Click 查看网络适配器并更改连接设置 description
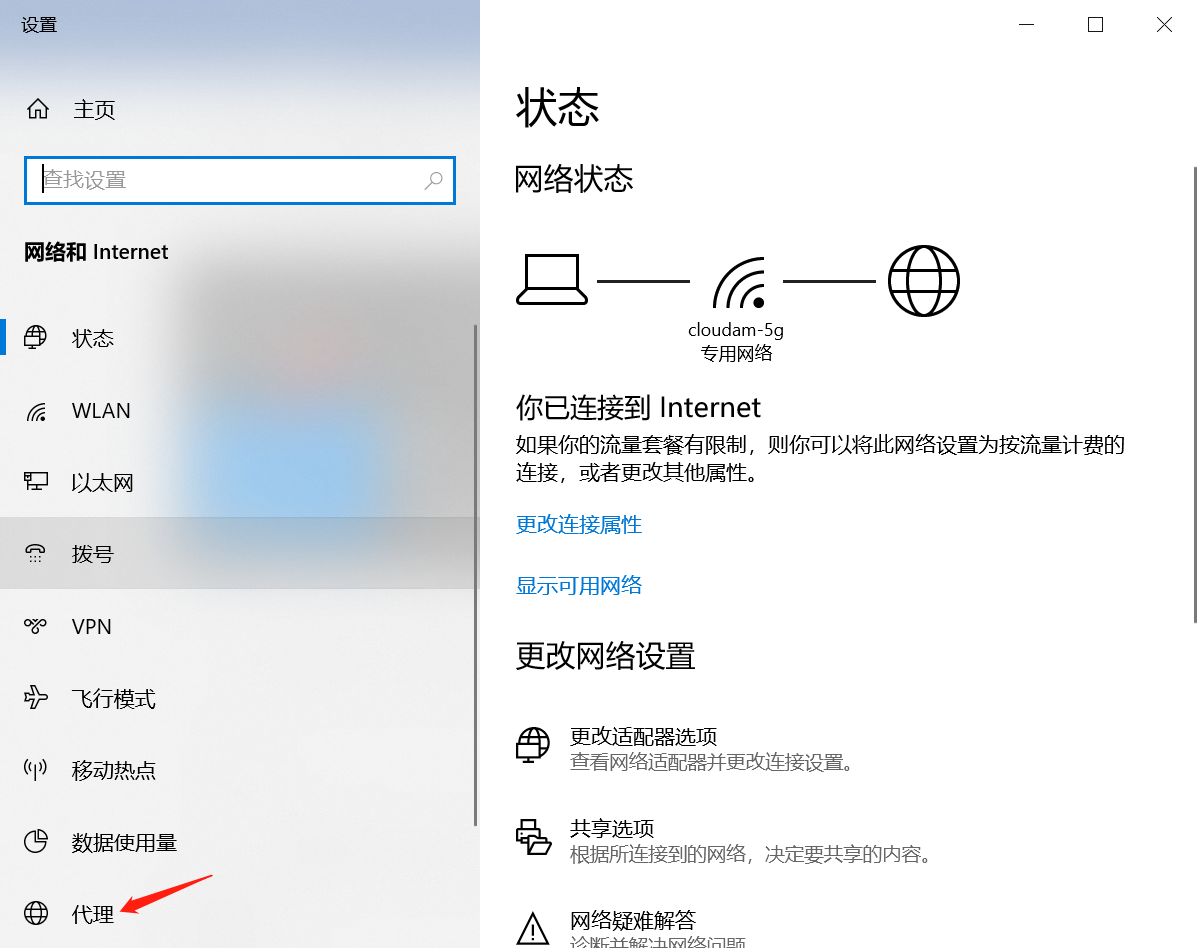Screen dimensions: 1200x948 (714, 763)
